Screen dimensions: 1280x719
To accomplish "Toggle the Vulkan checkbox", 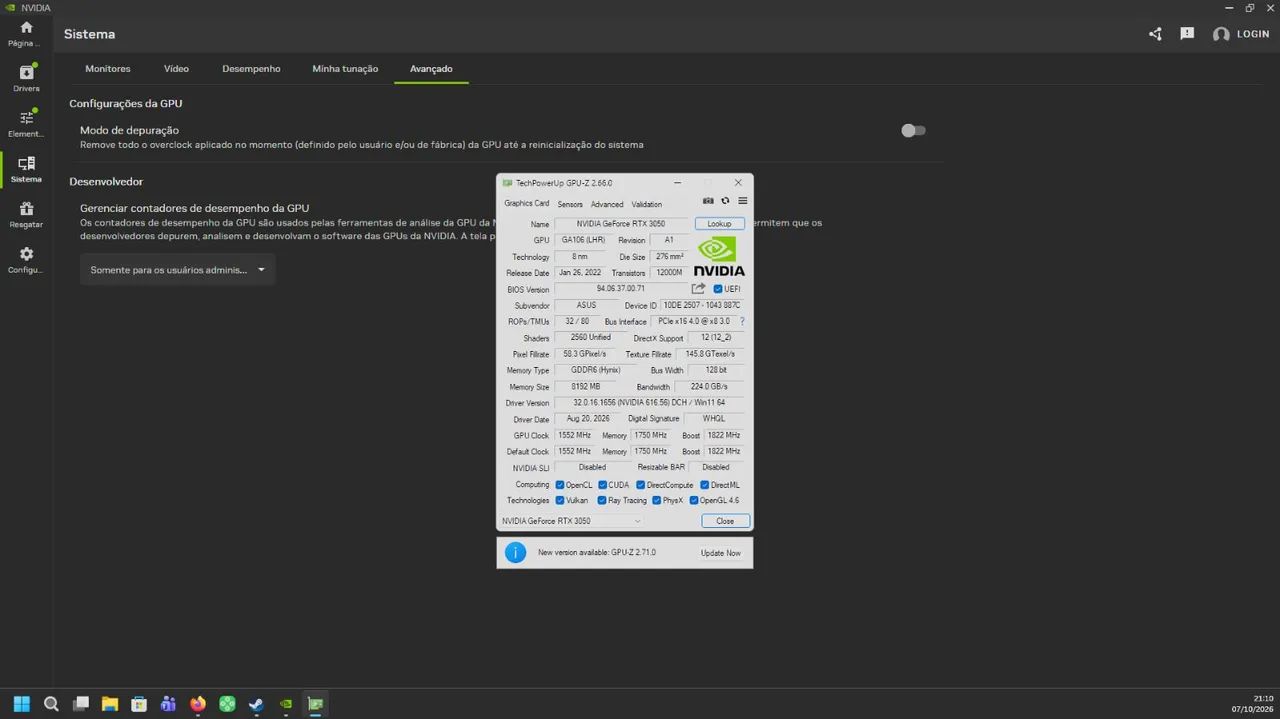I will coord(560,500).
